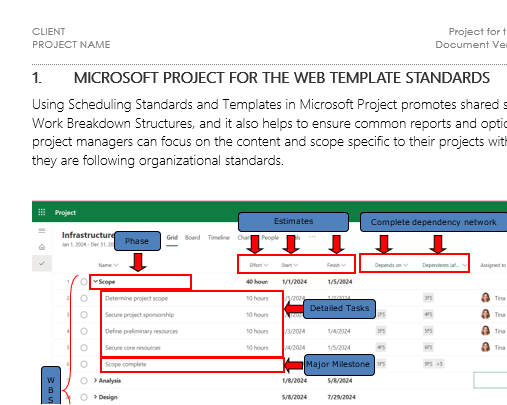
Task: Click the 40 hours effort in Scope row
Action: tap(257, 282)
